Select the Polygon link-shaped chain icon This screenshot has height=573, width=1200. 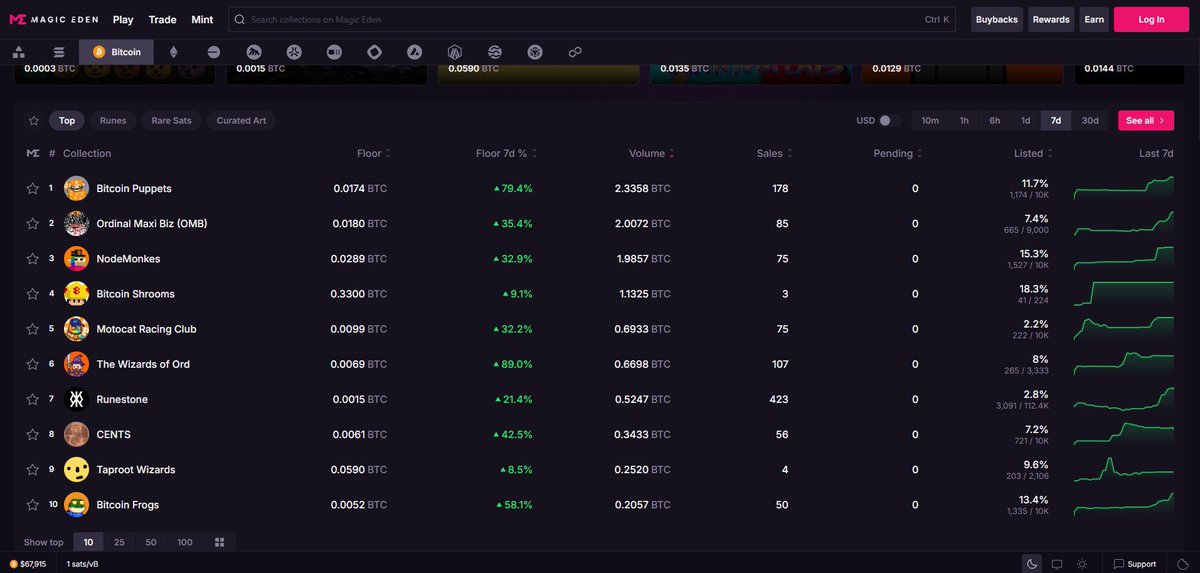[575, 52]
